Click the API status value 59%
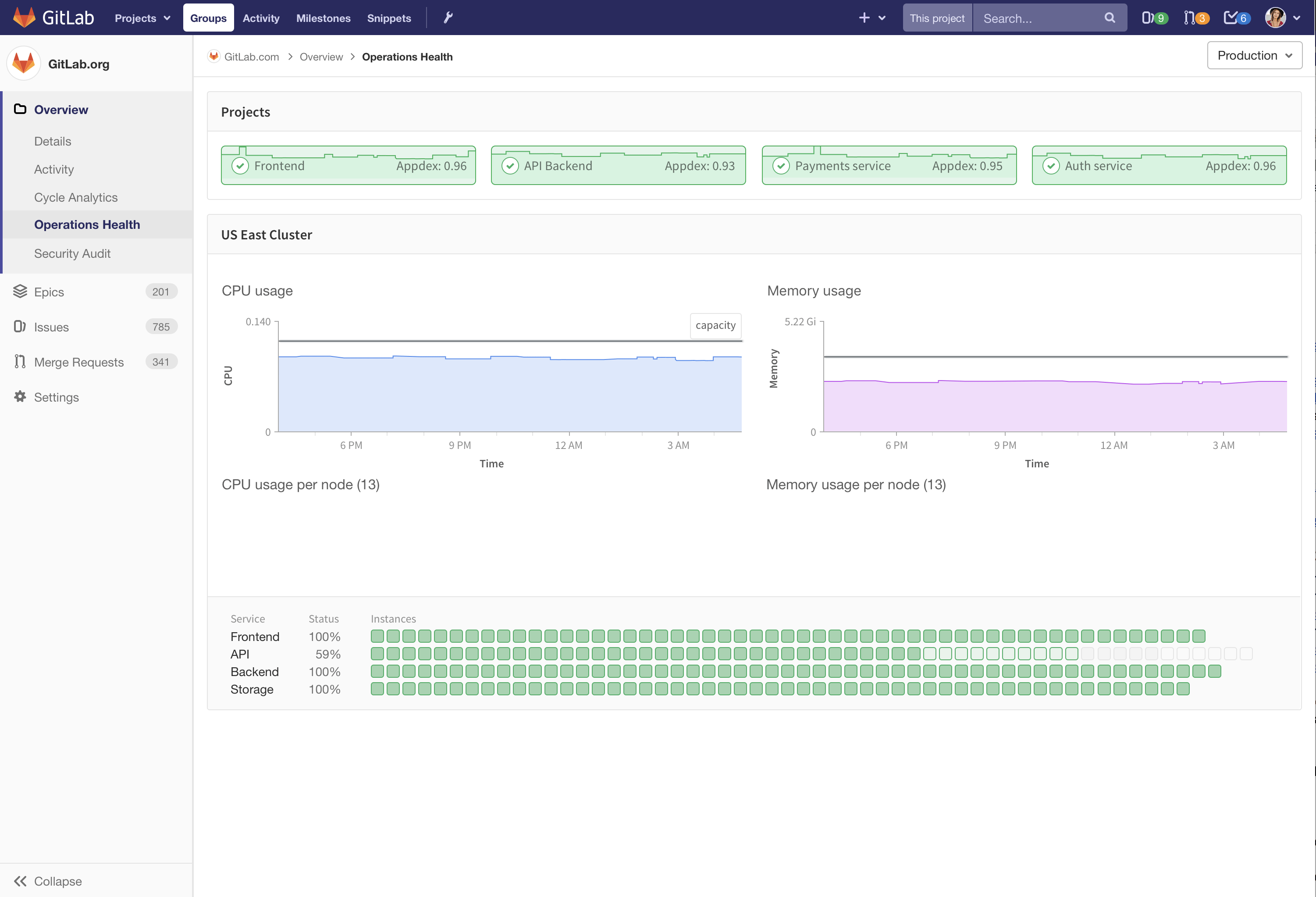This screenshot has width=1316, height=897. pyautogui.click(x=328, y=654)
